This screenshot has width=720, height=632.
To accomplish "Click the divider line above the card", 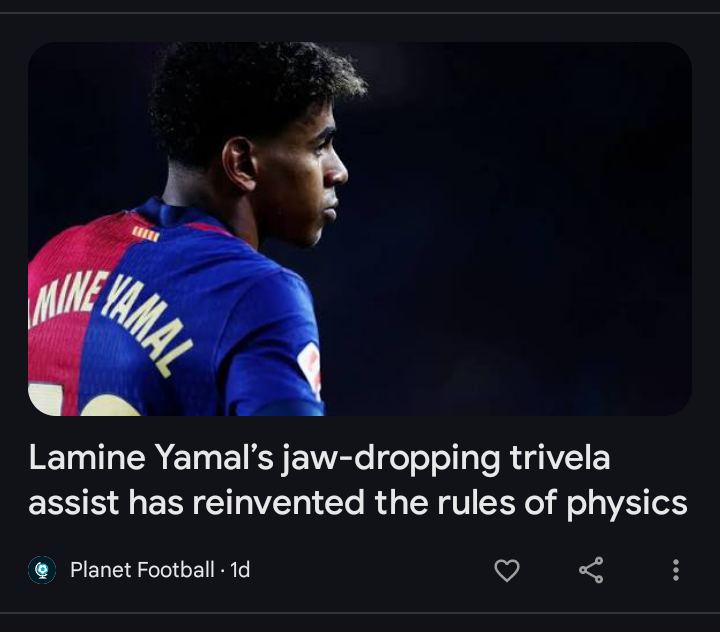I will click(360, 13).
